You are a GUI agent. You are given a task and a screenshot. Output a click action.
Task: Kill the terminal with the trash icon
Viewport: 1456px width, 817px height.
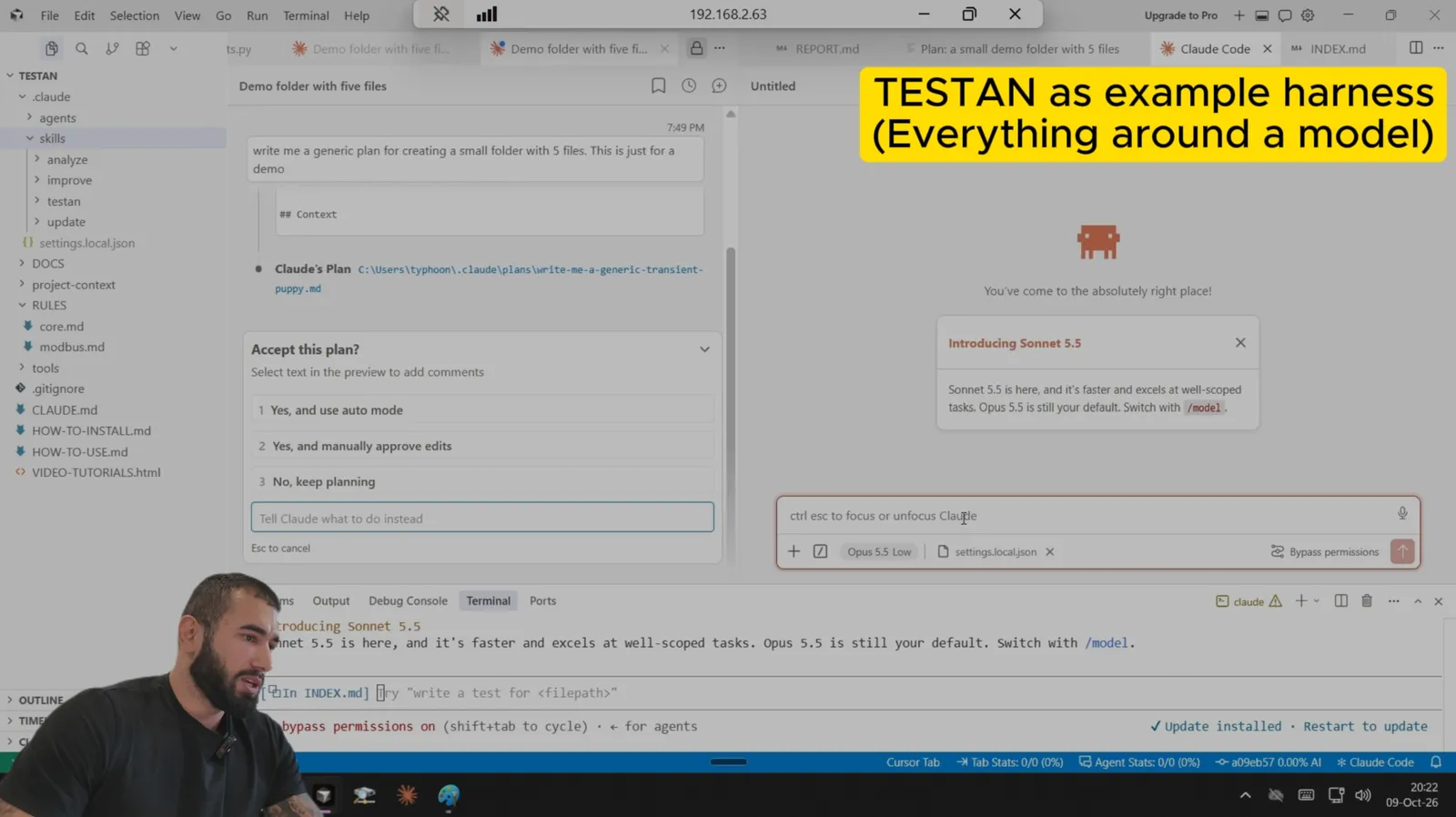coord(1367,600)
